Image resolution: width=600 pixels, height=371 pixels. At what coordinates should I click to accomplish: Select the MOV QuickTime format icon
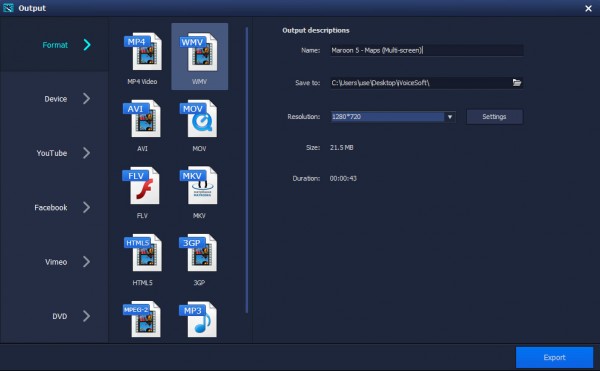coord(199,119)
